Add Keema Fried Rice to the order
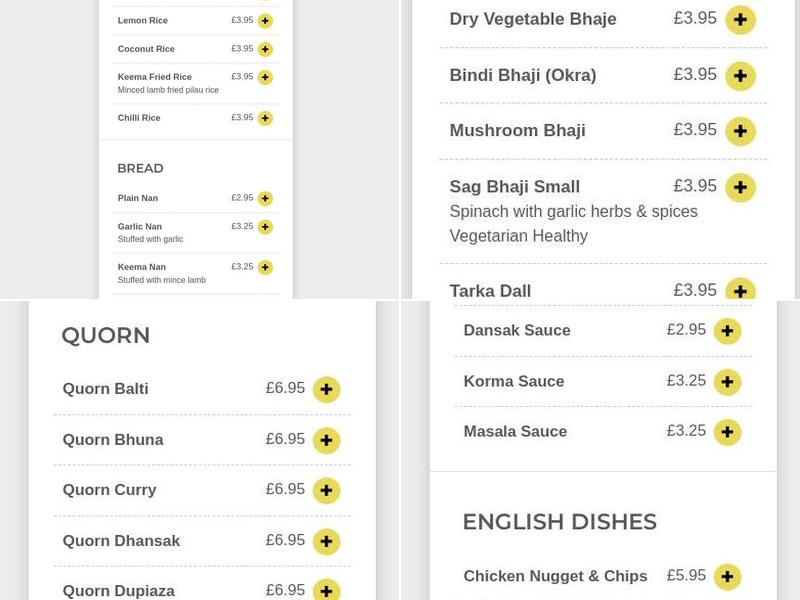This screenshot has width=800, height=600. (x=264, y=75)
